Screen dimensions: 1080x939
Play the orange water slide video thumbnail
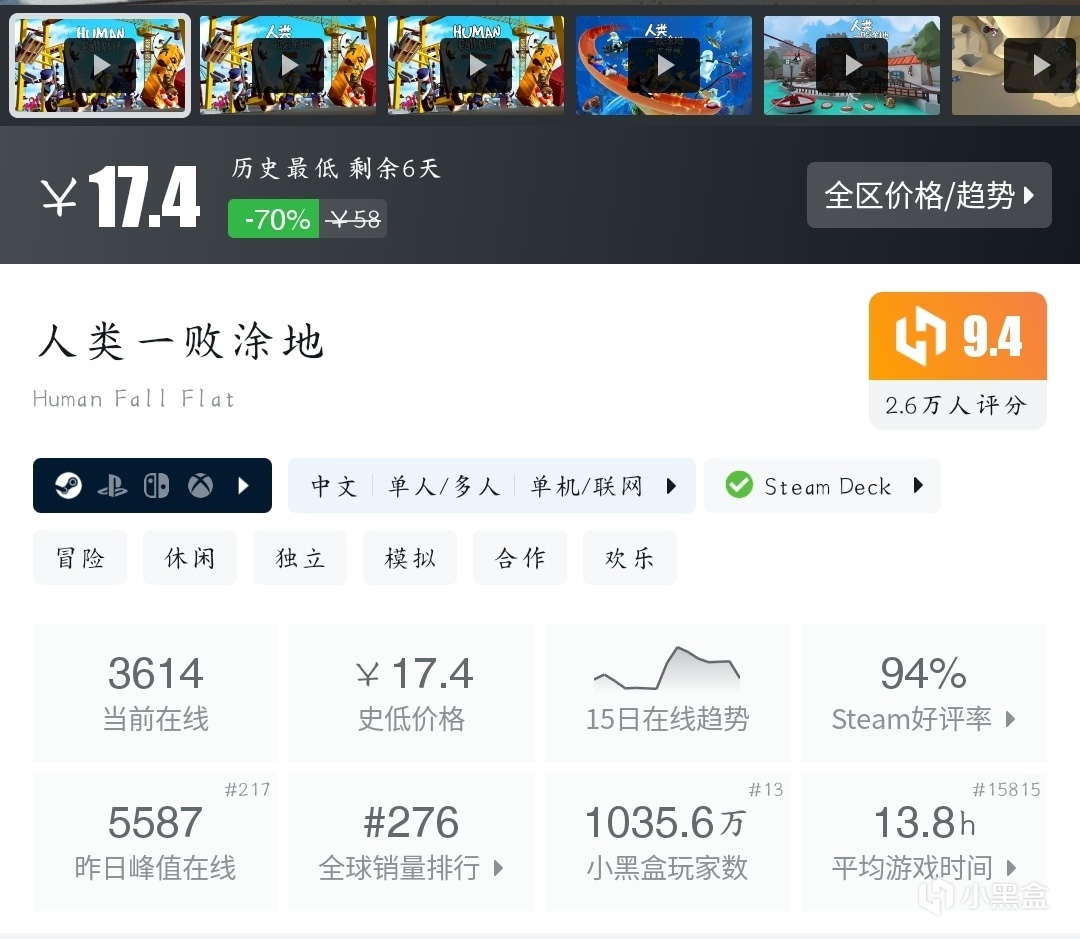(664, 65)
